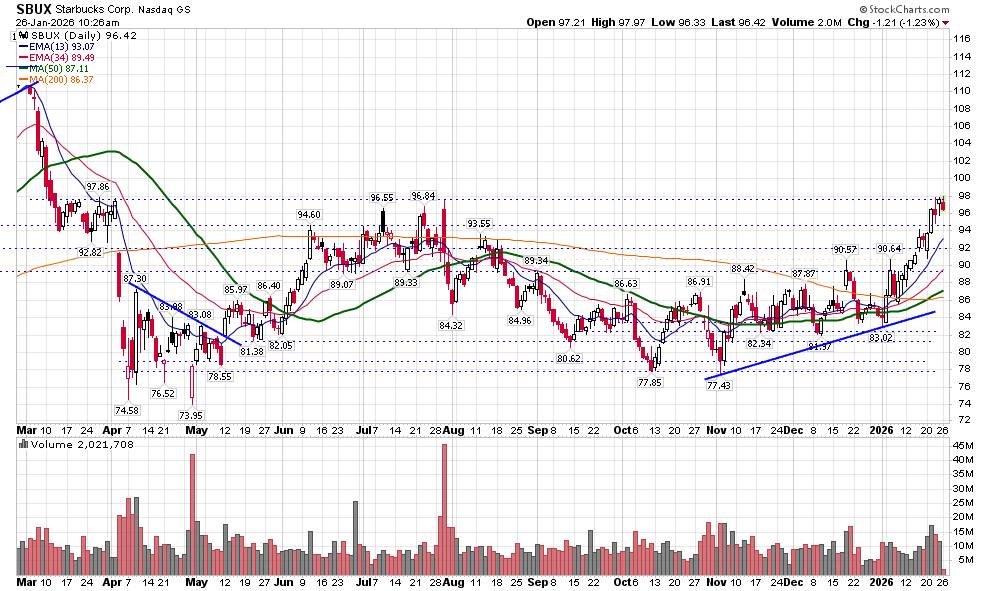Click the red down-arrow next to Chg

(x=945, y=22)
